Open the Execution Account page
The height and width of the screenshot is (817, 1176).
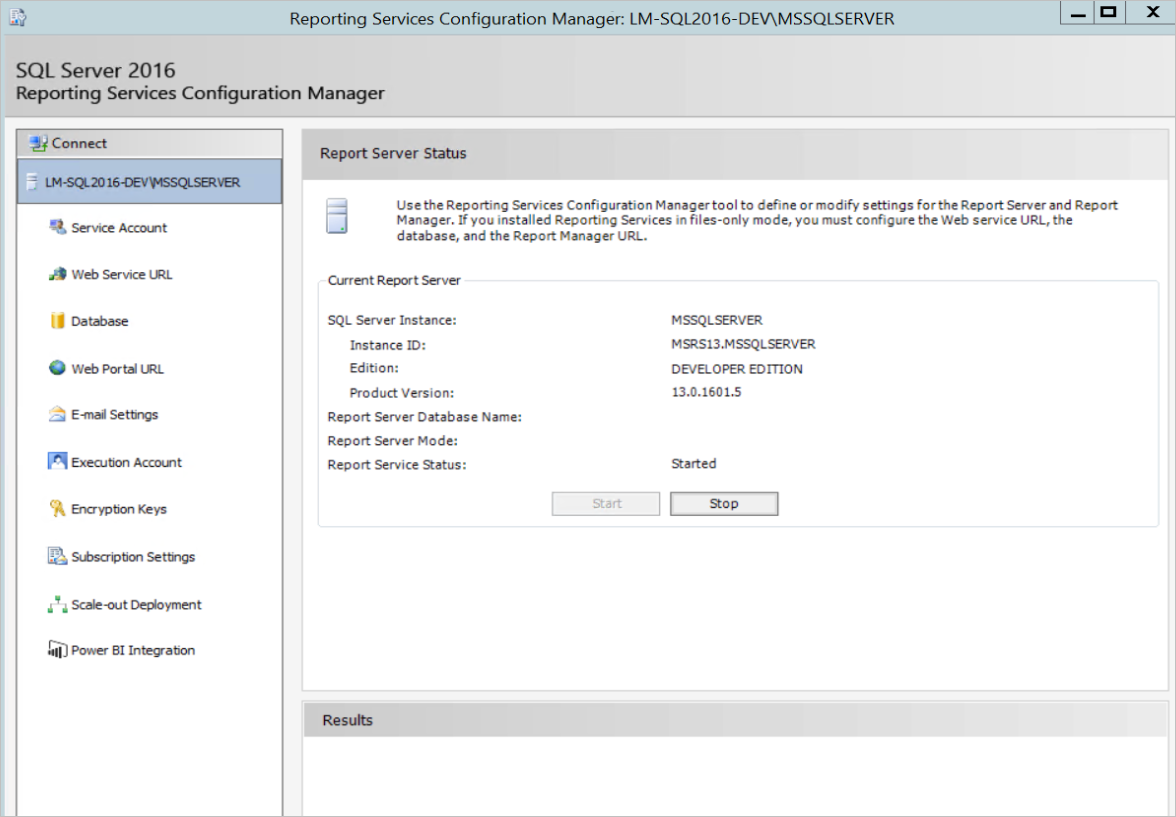[125, 461]
